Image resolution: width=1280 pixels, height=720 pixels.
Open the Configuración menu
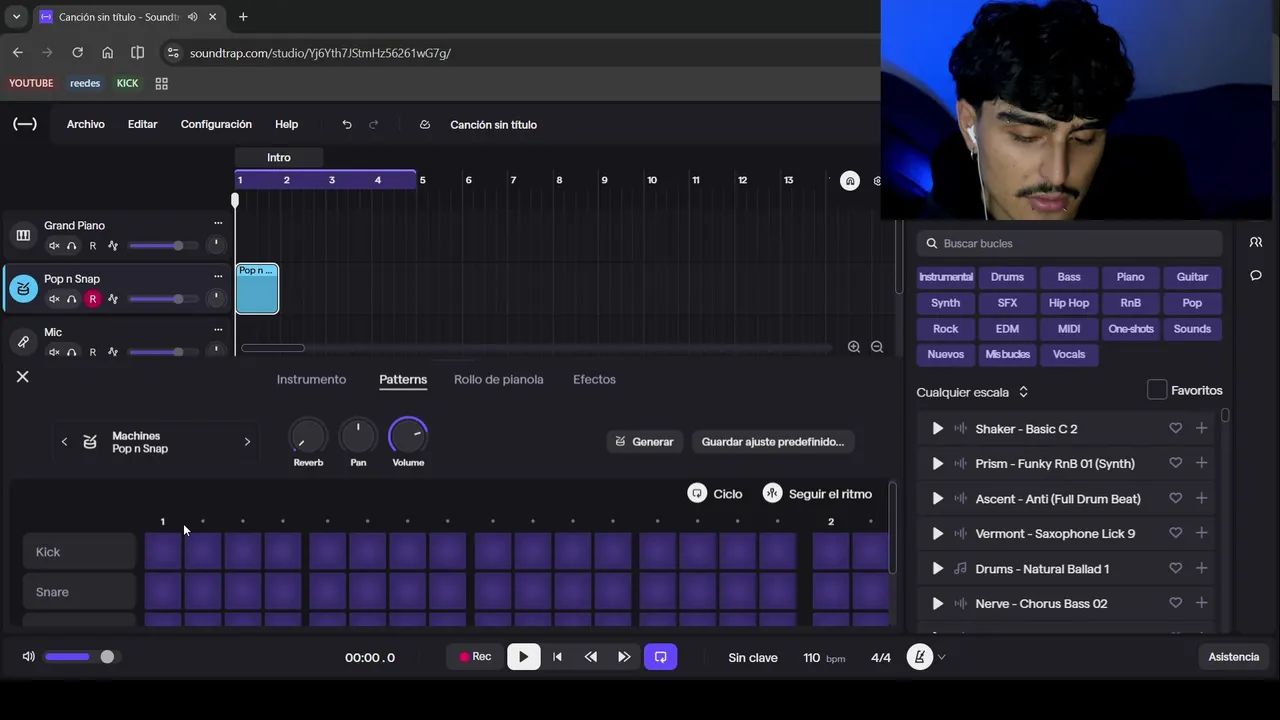(216, 124)
